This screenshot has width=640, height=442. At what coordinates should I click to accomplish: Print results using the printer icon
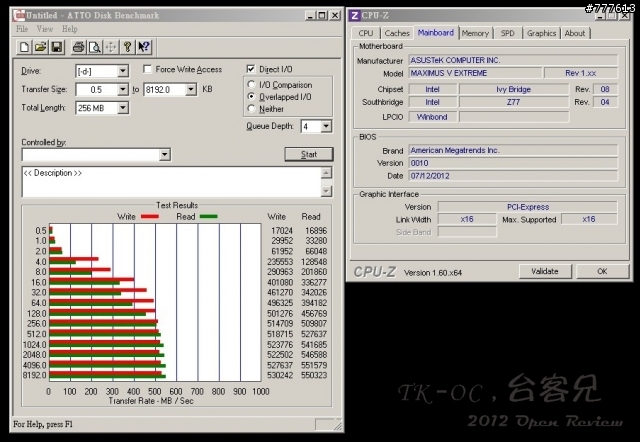coord(78,47)
